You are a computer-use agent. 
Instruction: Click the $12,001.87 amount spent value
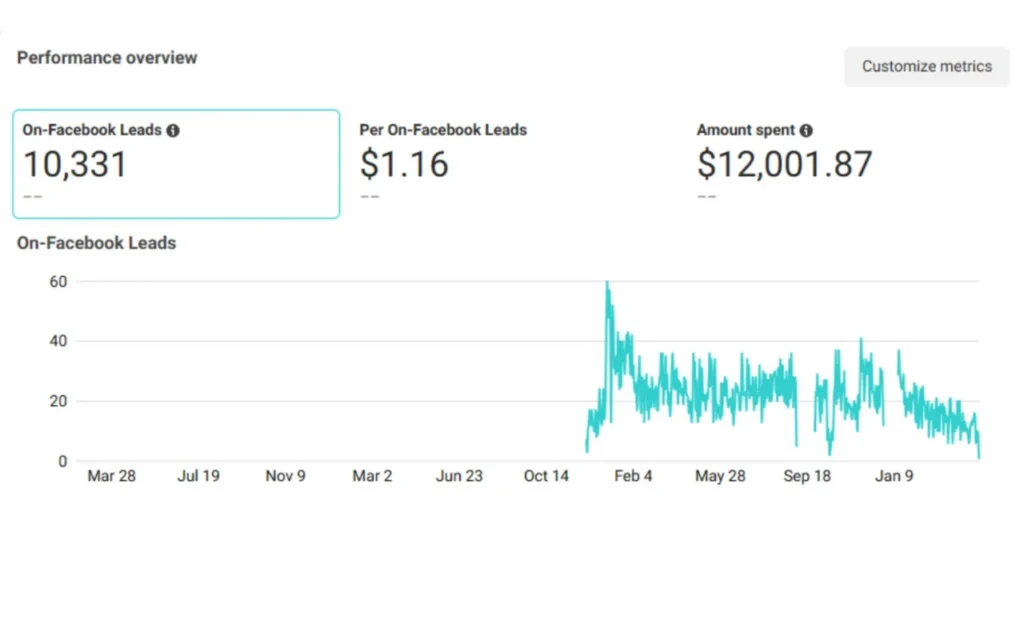coord(784,164)
